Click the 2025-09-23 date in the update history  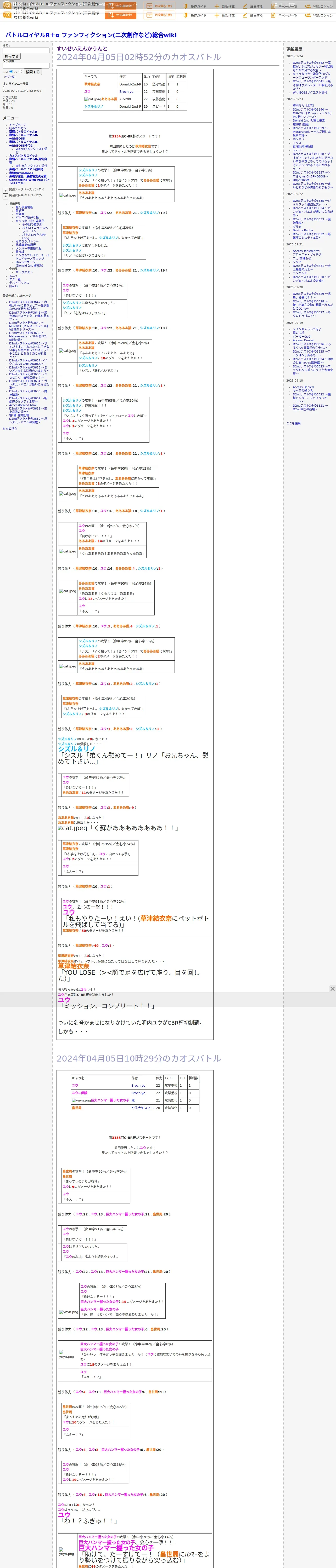pos(295,99)
